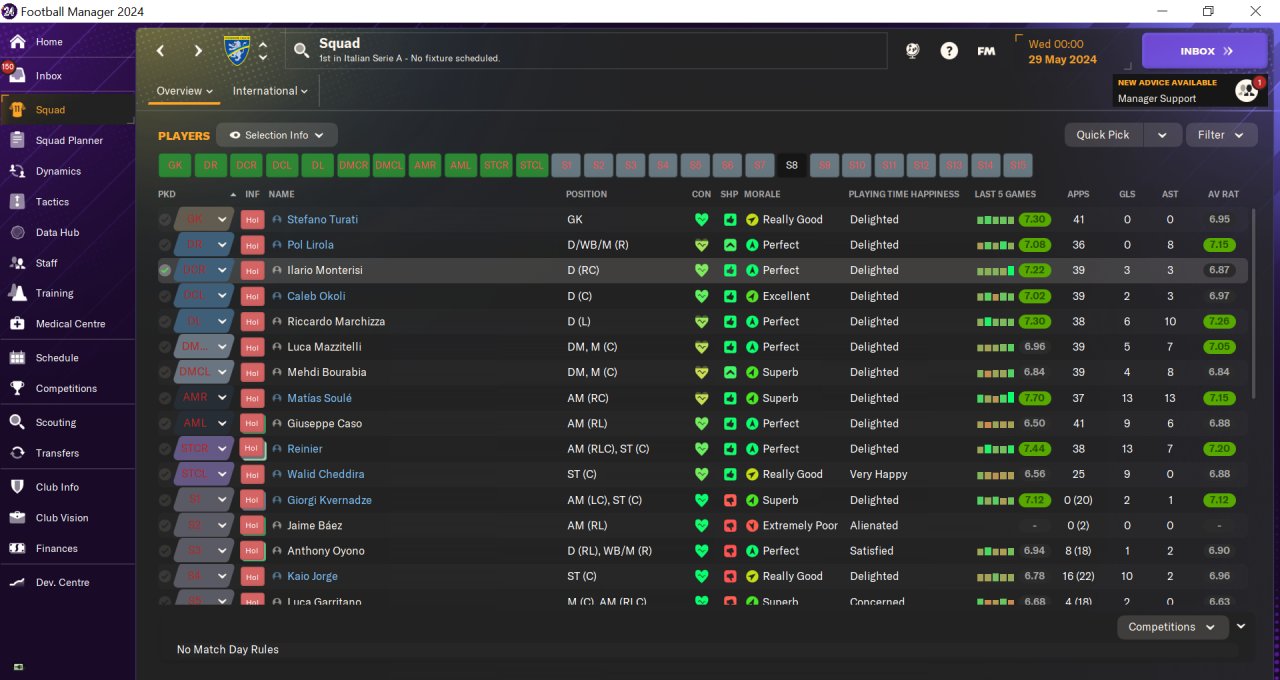
Task: Click the Quick Pick button
Action: tap(1103, 135)
